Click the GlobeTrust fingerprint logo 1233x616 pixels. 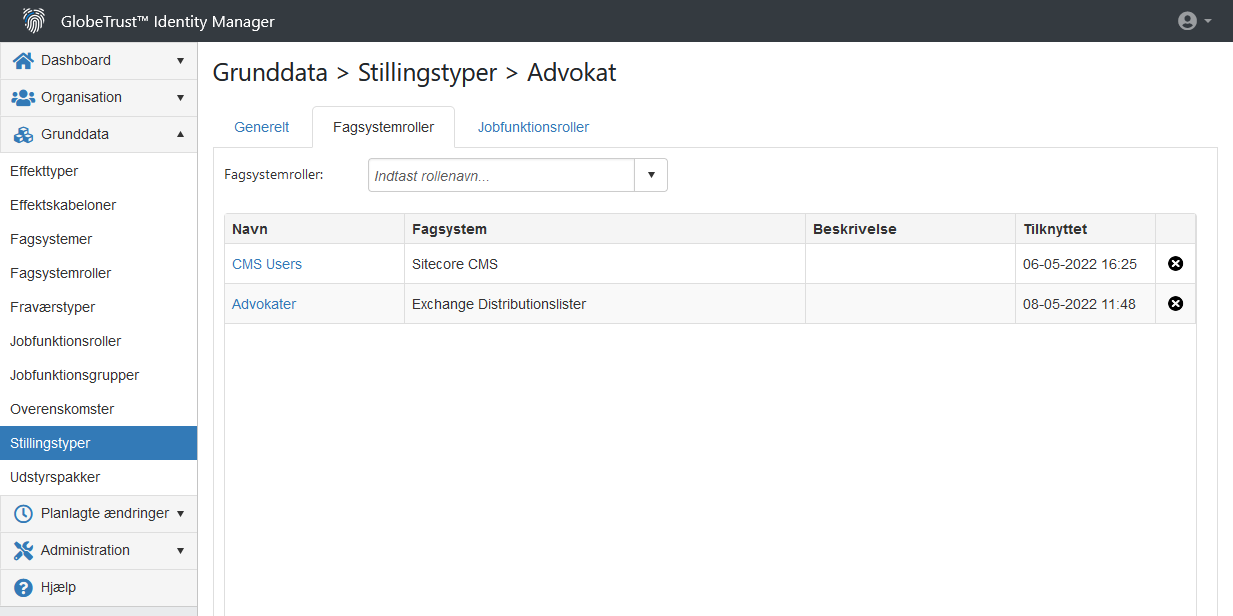[x=34, y=21]
